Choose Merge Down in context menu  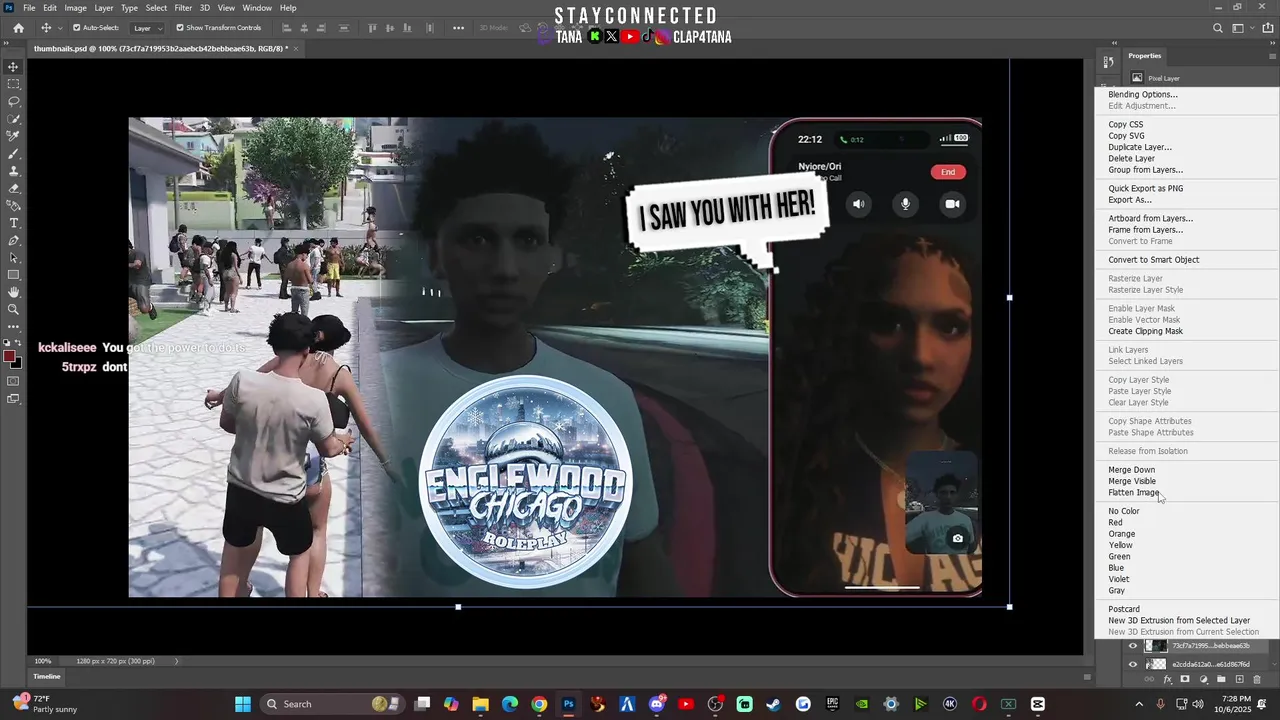1131,470
